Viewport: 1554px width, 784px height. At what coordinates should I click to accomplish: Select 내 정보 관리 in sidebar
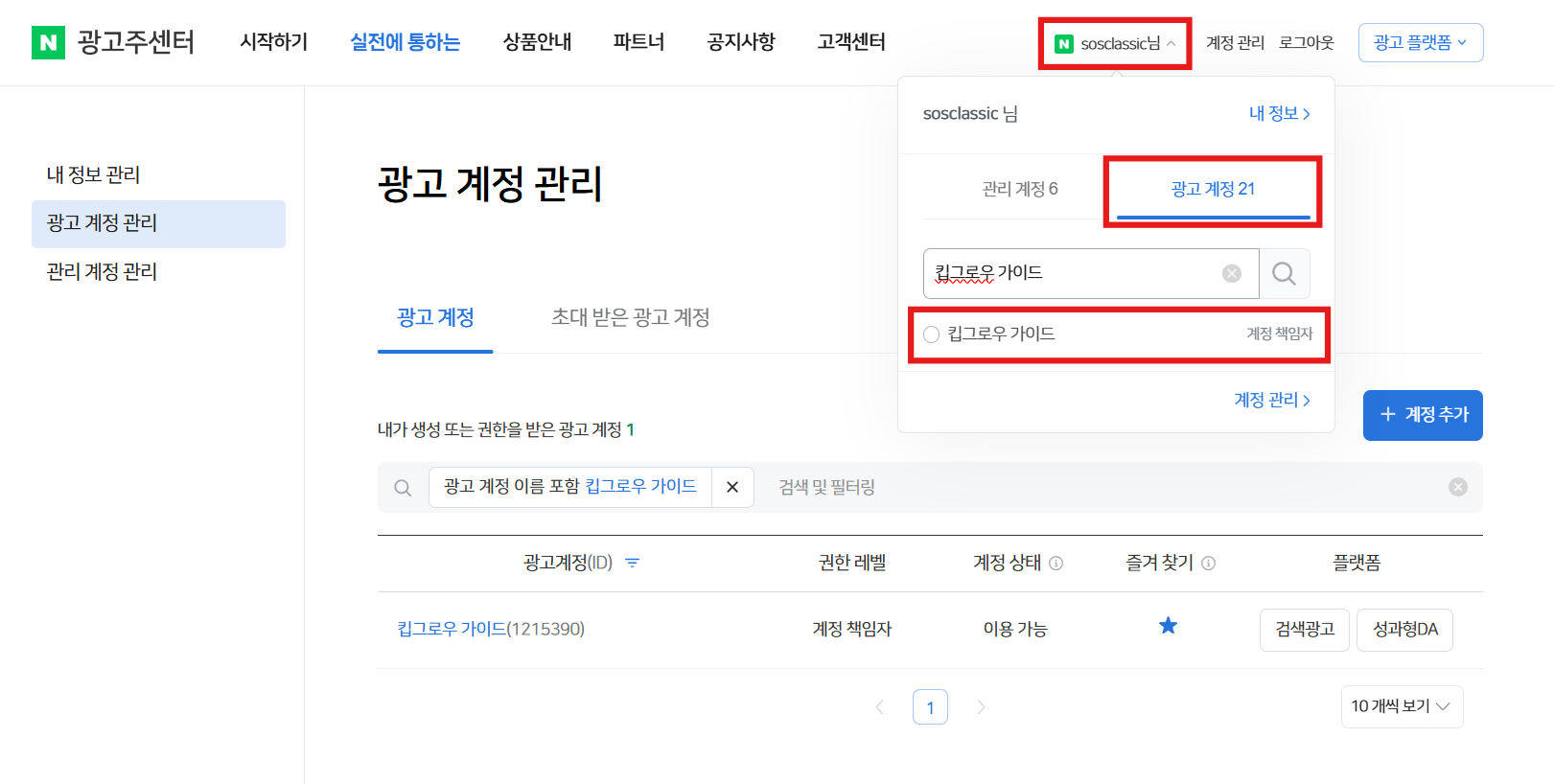click(x=158, y=174)
